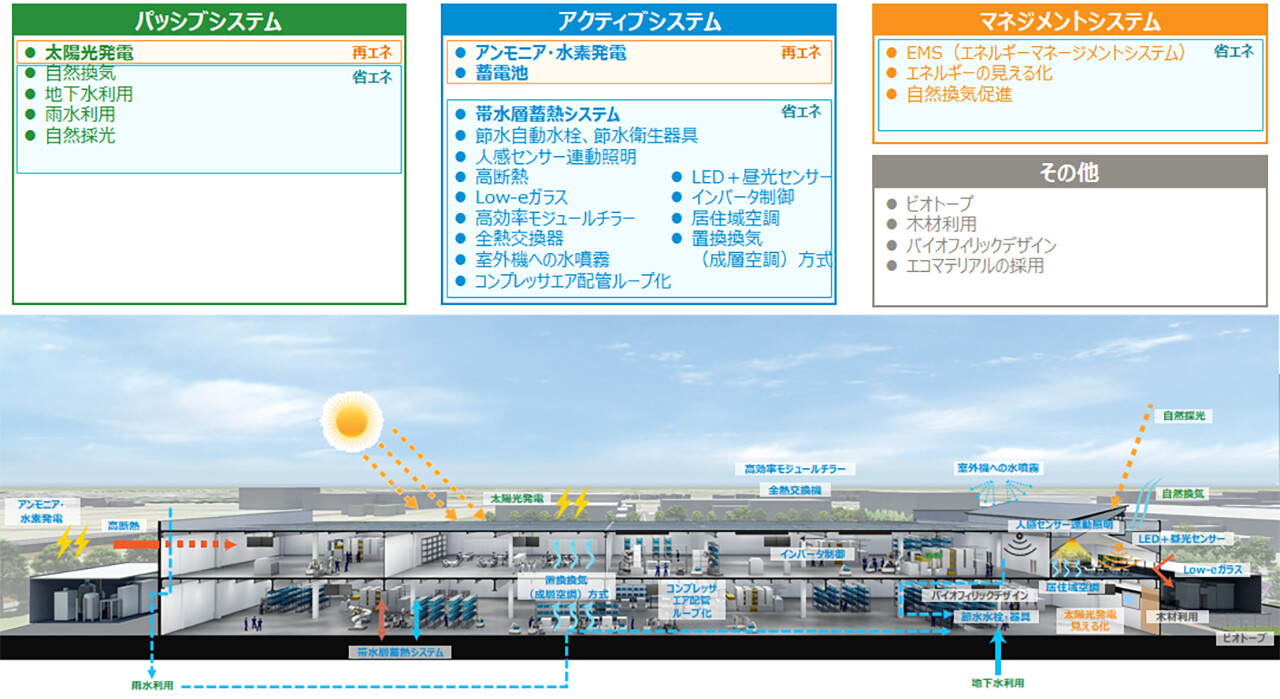Click 帯水層蓄熱システム in the active system list
This screenshot has width=1280, height=699.
547,114
